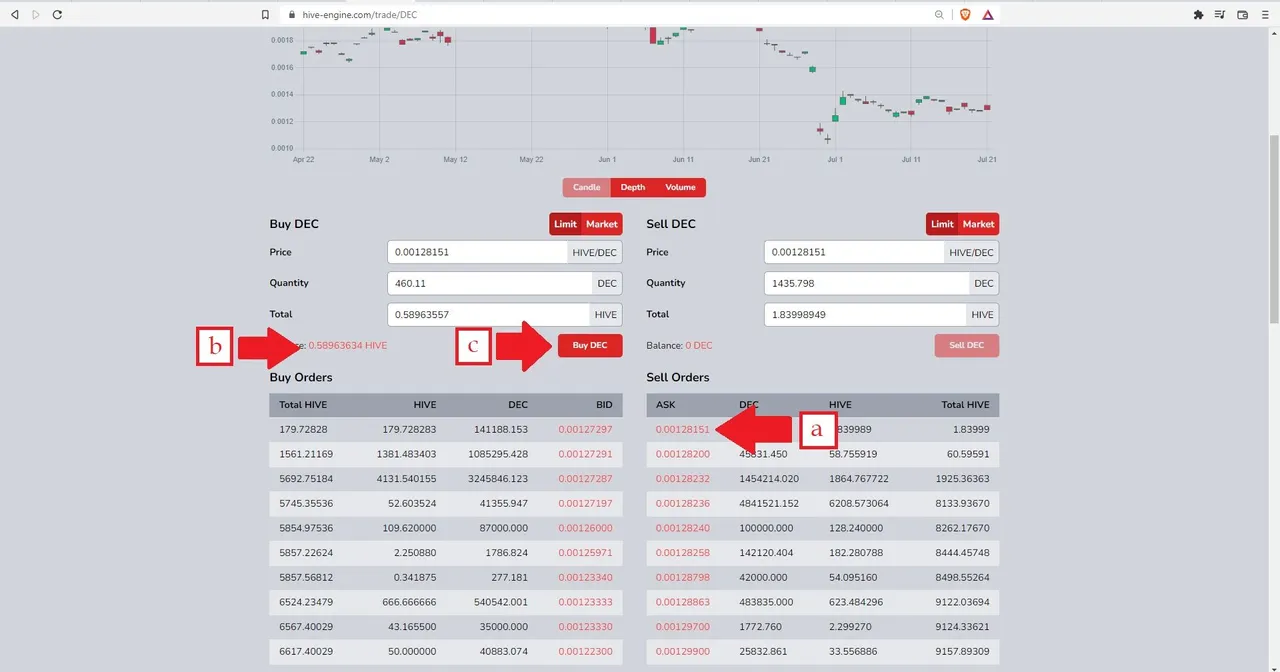The height and width of the screenshot is (672, 1280).
Task: Select bid price 0.00125971
Action: point(585,552)
